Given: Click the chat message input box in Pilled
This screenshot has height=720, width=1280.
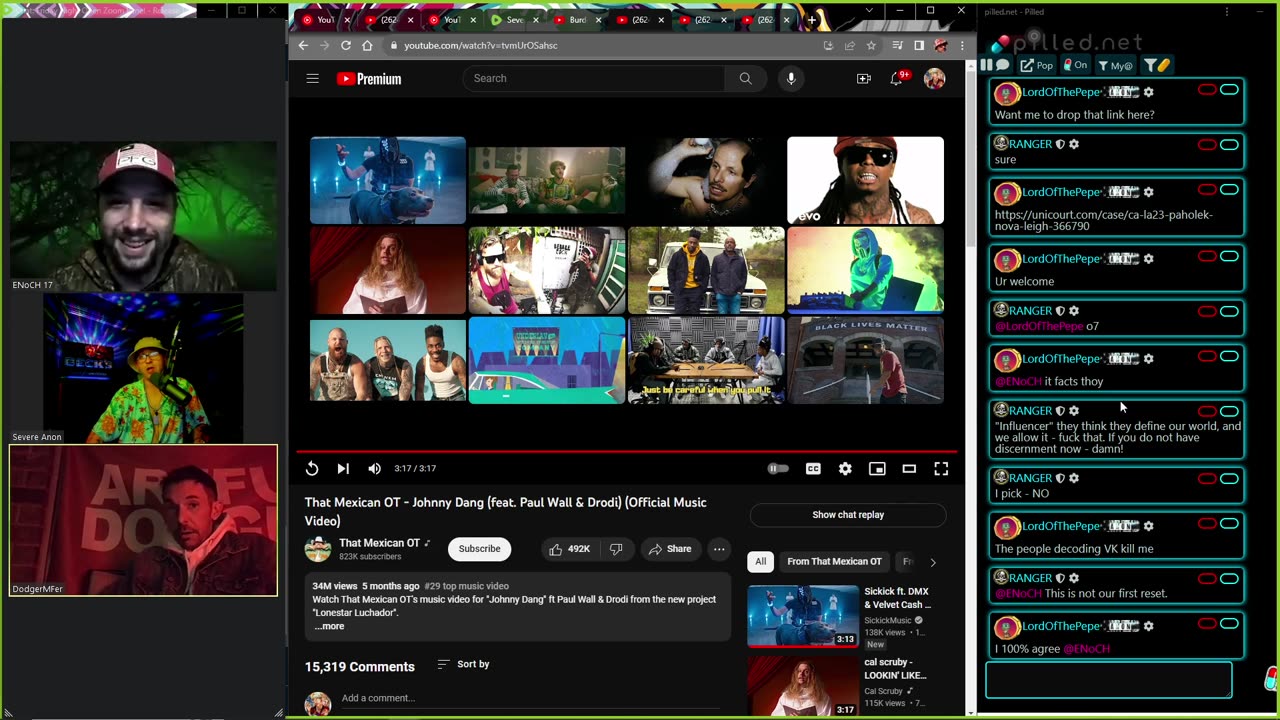Looking at the screenshot, I should (x=1109, y=681).
